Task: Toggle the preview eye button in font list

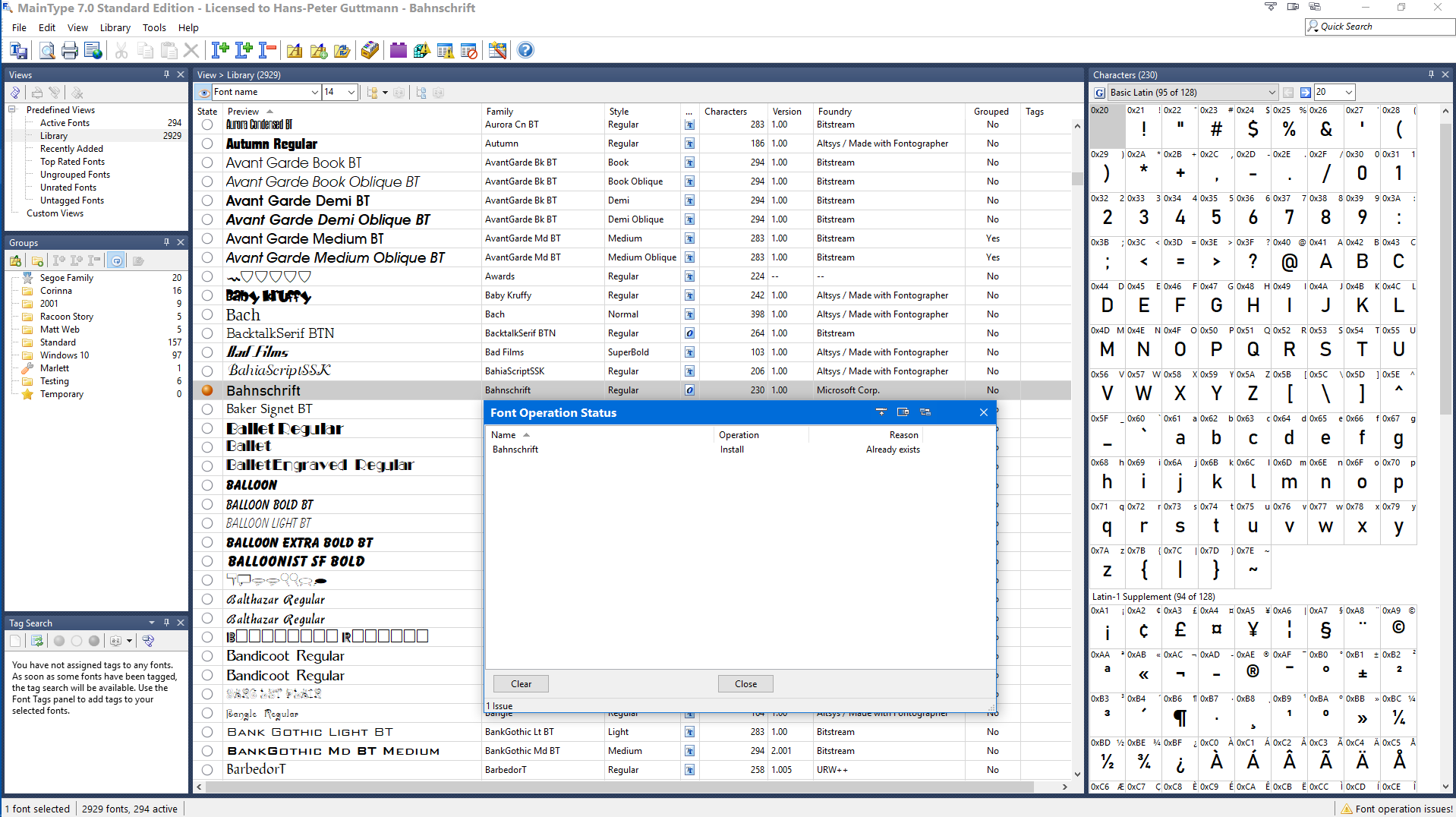Action: [x=203, y=93]
